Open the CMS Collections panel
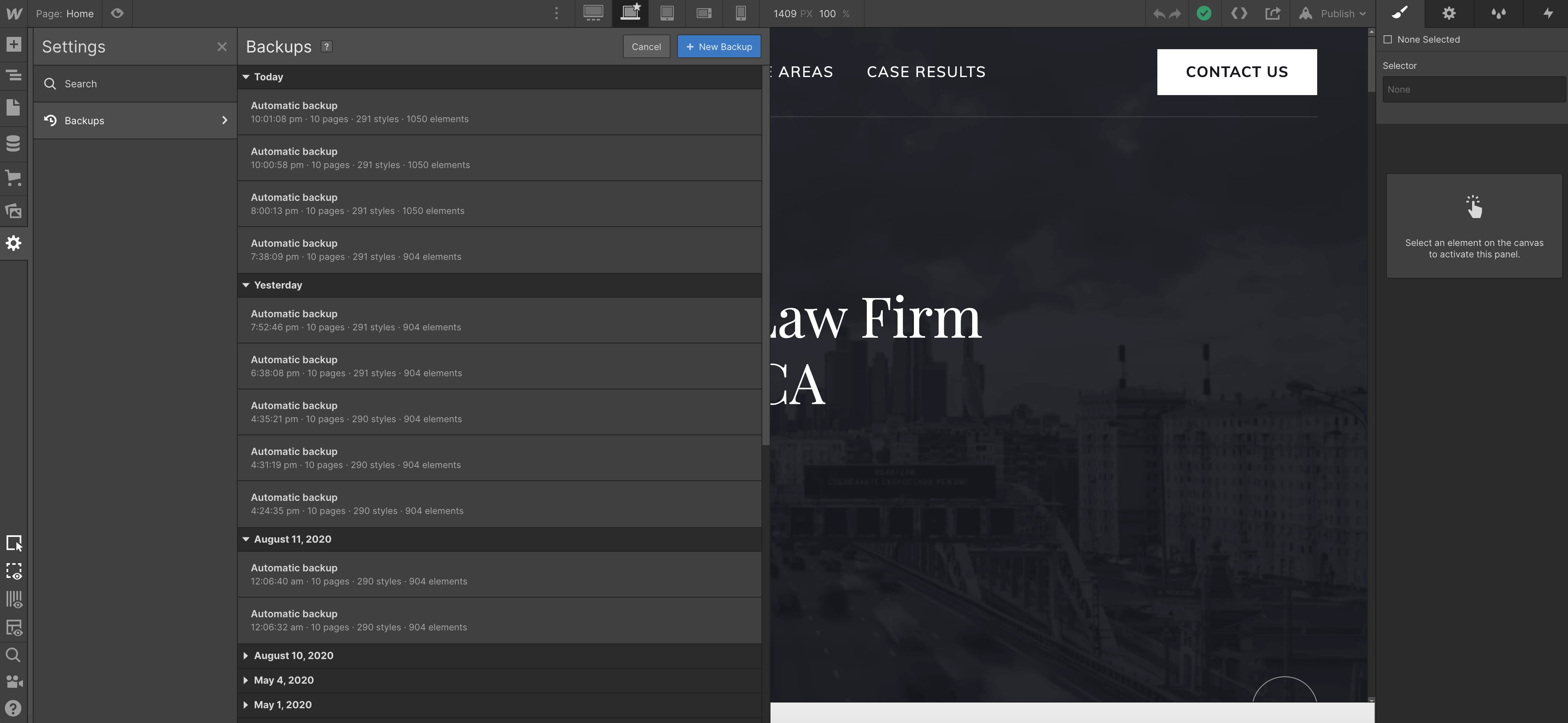 (14, 143)
